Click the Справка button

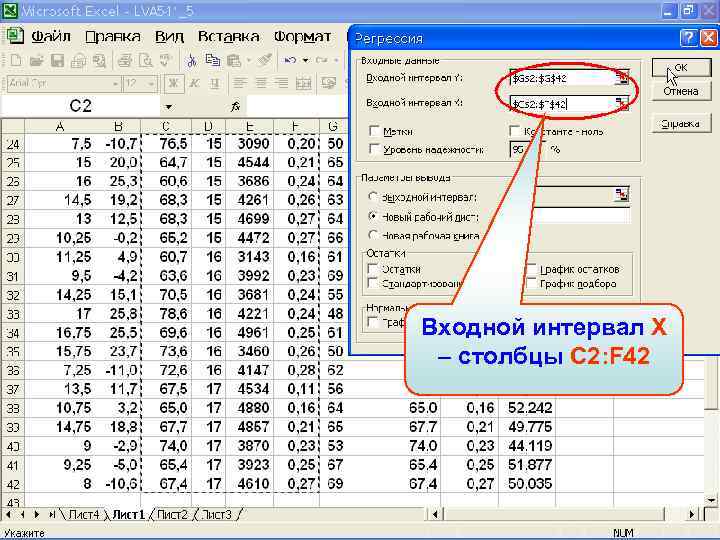tap(681, 124)
